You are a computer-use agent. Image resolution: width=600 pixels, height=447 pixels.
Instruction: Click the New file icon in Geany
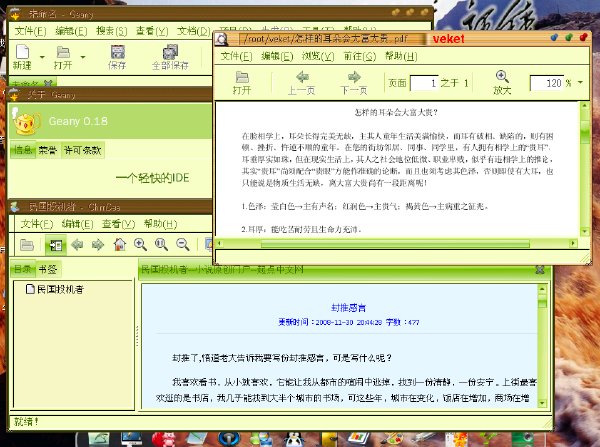click(22, 52)
